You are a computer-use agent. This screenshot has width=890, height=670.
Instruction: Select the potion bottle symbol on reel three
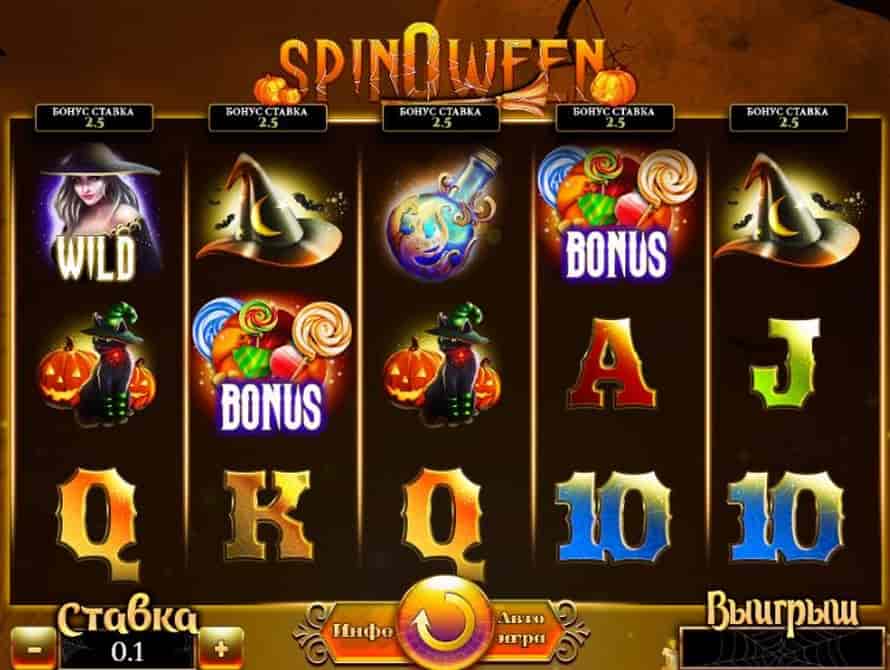(x=440, y=216)
